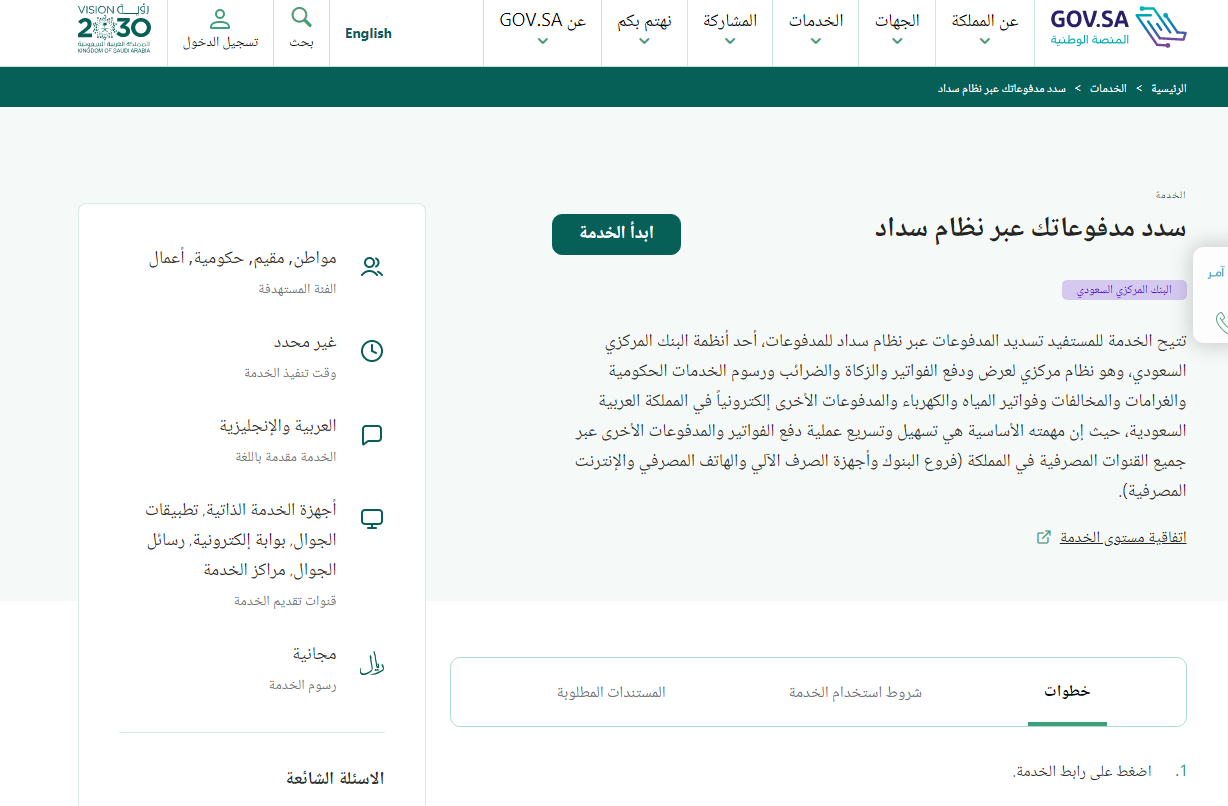The width and height of the screenshot is (1228, 806).
Task: Expand the عن المملكة menu
Action: [985, 29]
